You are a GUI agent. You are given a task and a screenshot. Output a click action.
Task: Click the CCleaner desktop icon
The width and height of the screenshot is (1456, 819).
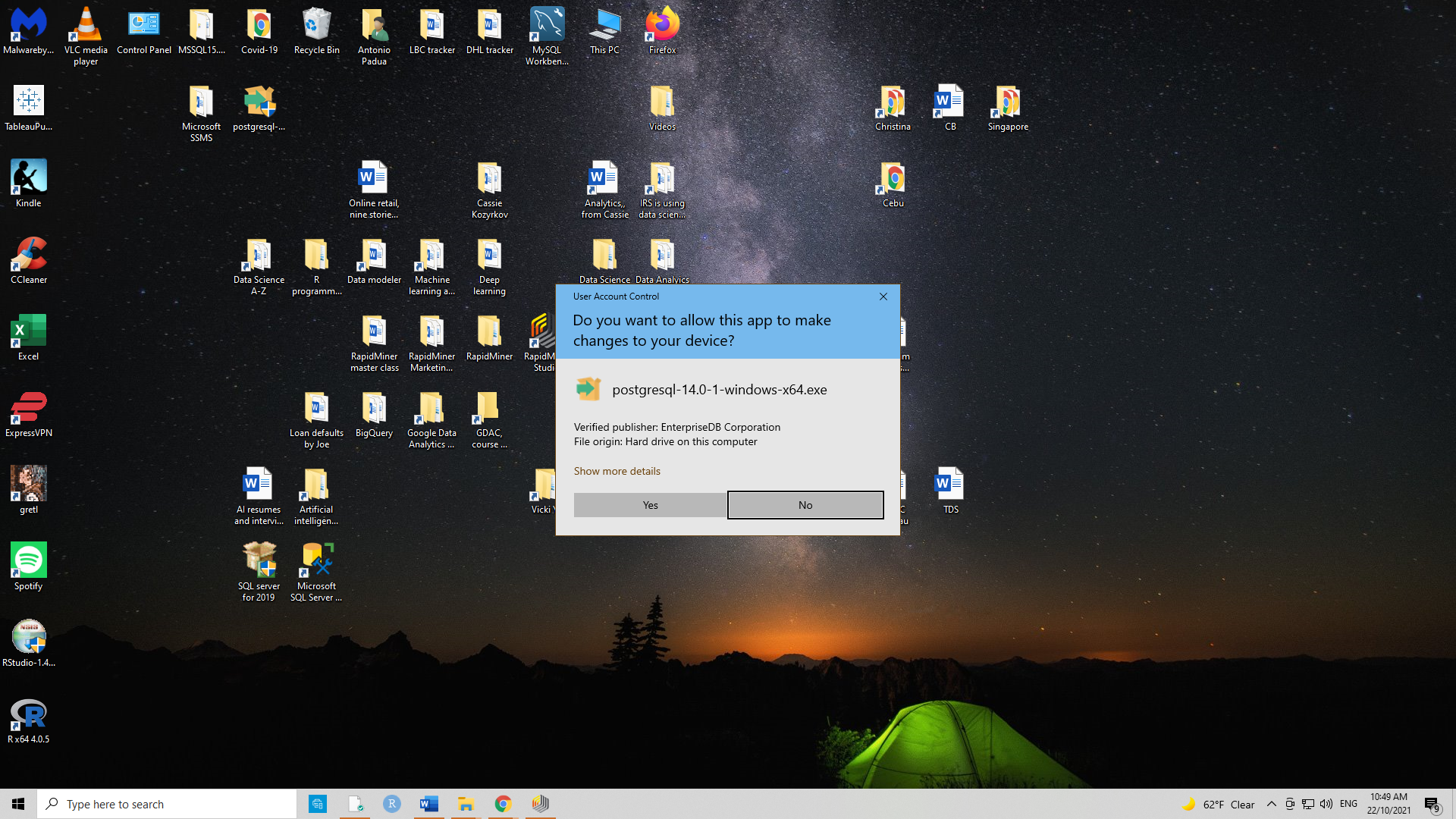coord(28,256)
